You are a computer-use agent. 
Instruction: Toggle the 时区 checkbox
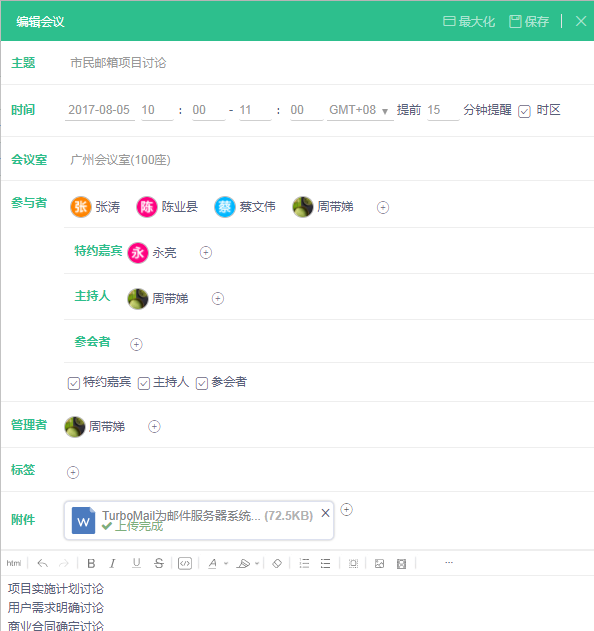point(524,111)
